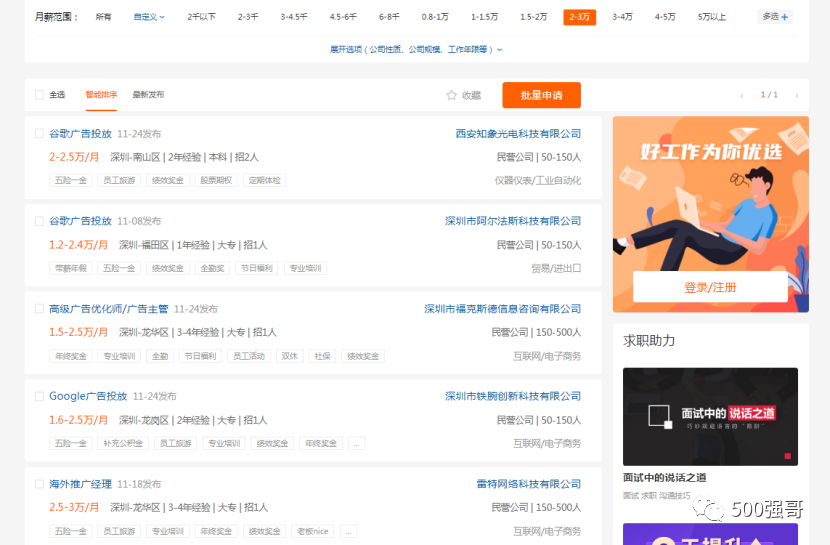Click the star icon next to 收藏
The width and height of the screenshot is (830, 545).
point(451,95)
